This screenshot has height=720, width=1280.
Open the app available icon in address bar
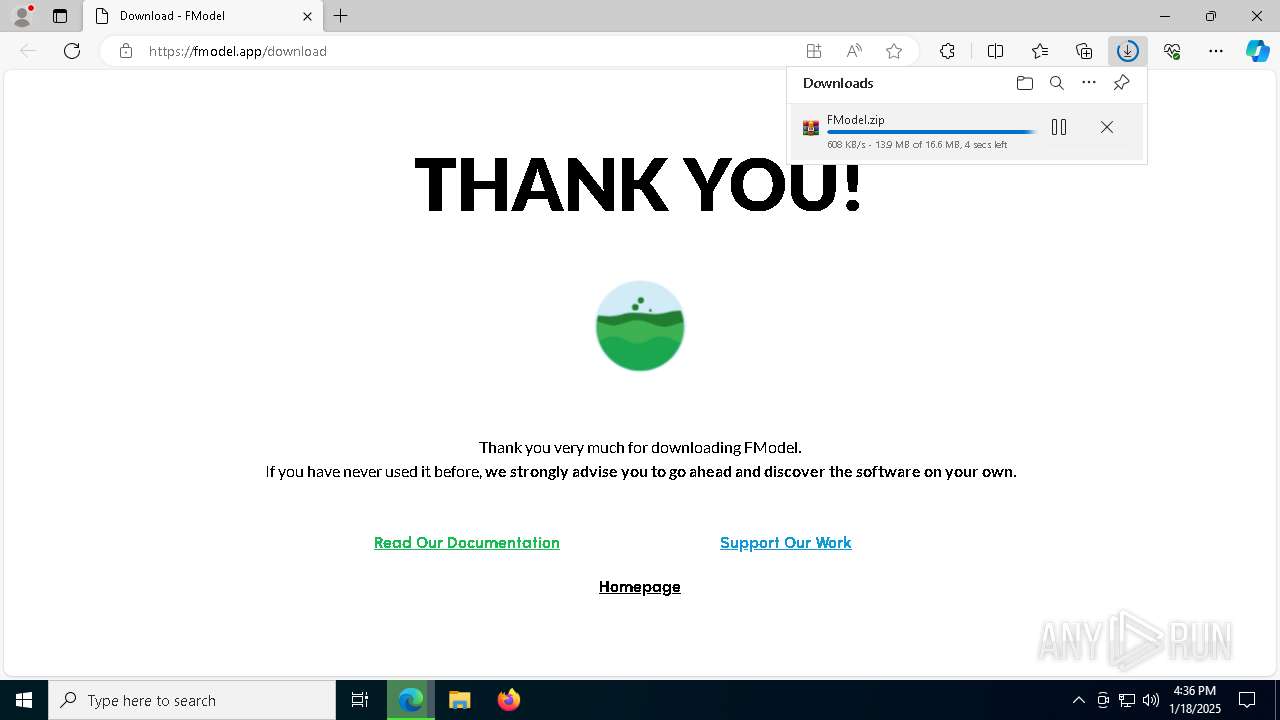click(x=814, y=51)
